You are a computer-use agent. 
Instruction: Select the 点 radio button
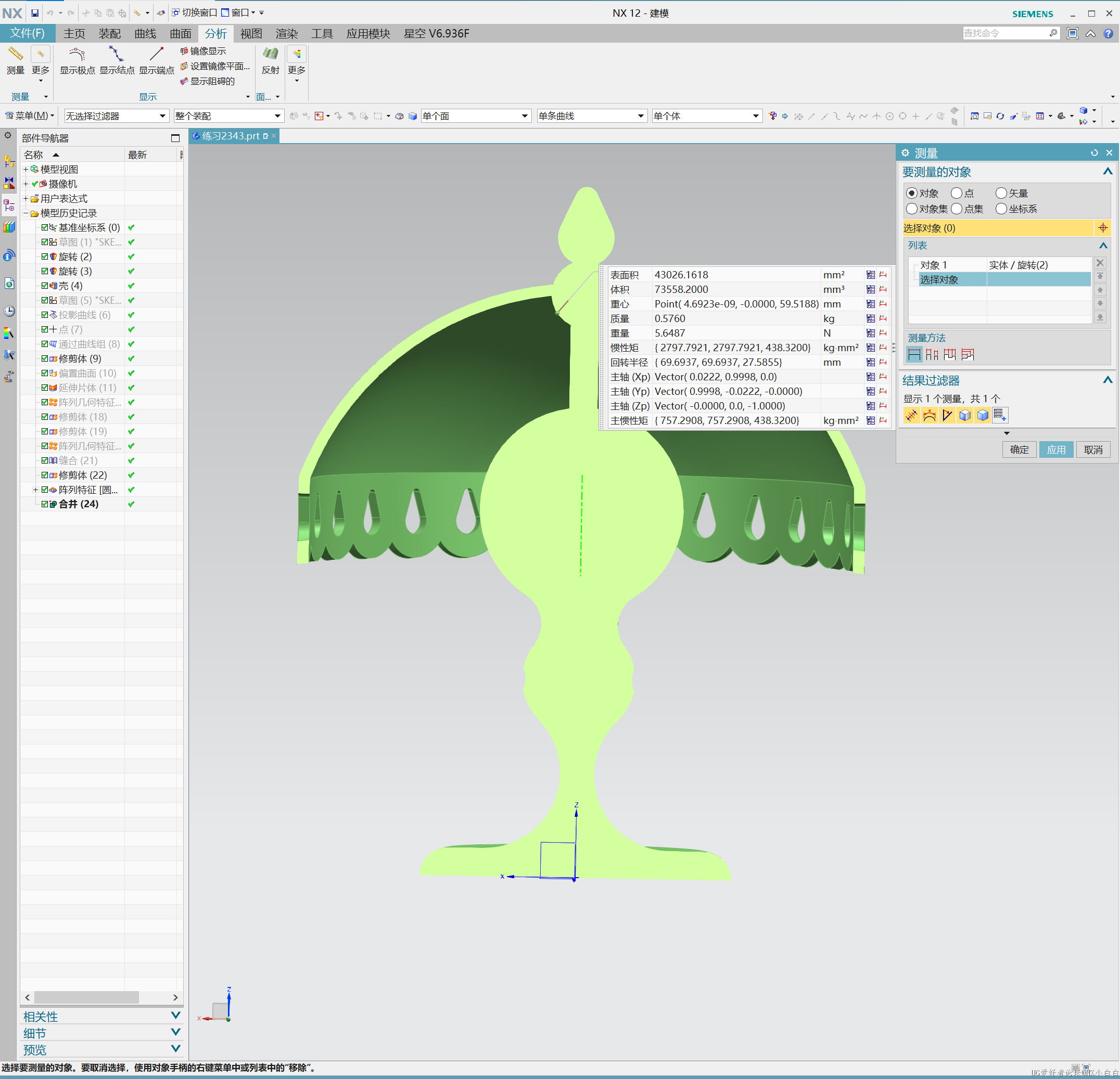957,193
